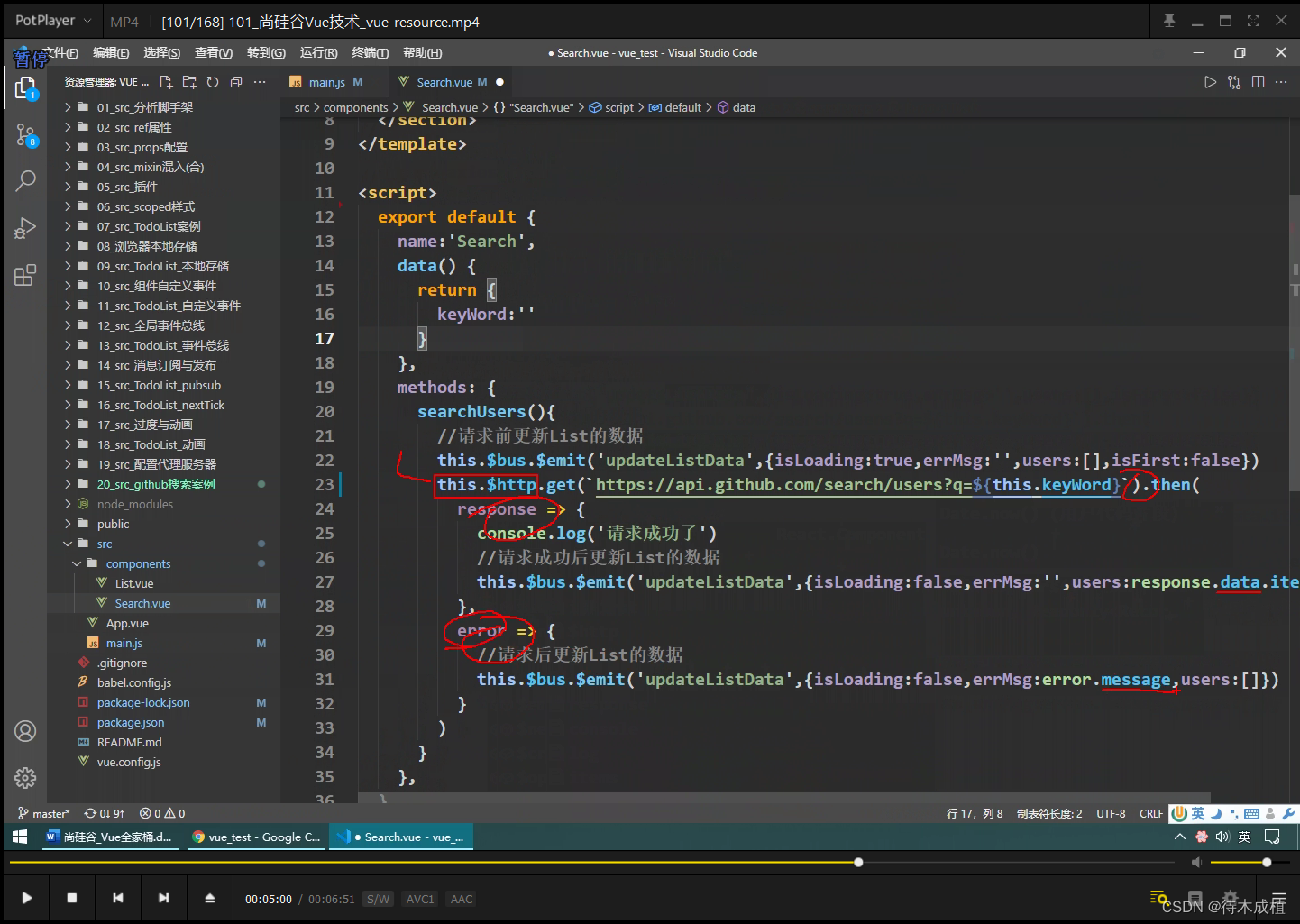This screenshot has width=1300, height=924.
Task: Click PotPlayer eject open-file button
Action: (209, 898)
